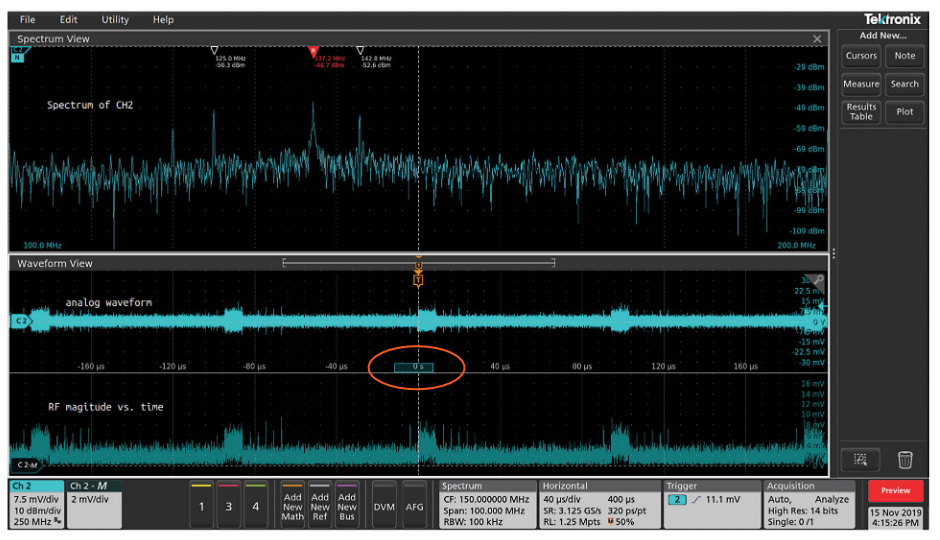Click the Cursors button
The height and width of the screenshot is (540, 940).
point(861,56)
